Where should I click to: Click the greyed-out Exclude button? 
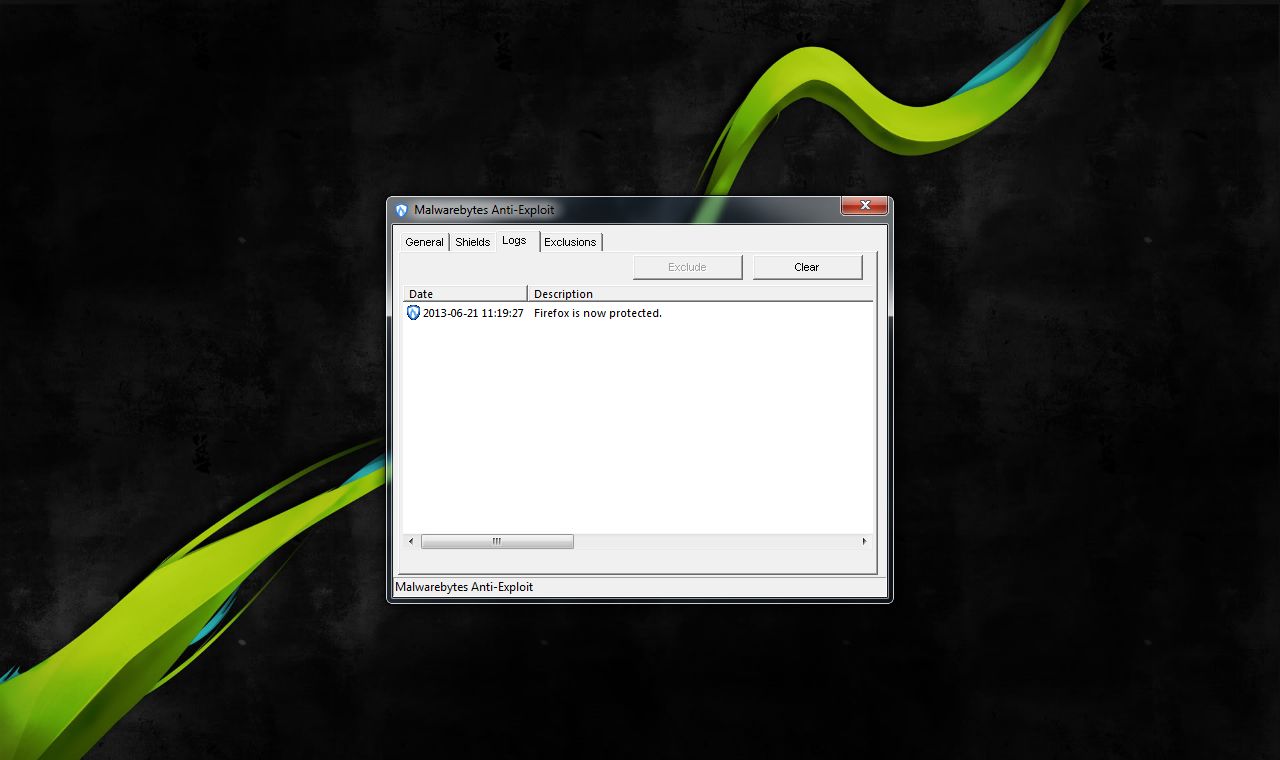click(x=687, y=267)
